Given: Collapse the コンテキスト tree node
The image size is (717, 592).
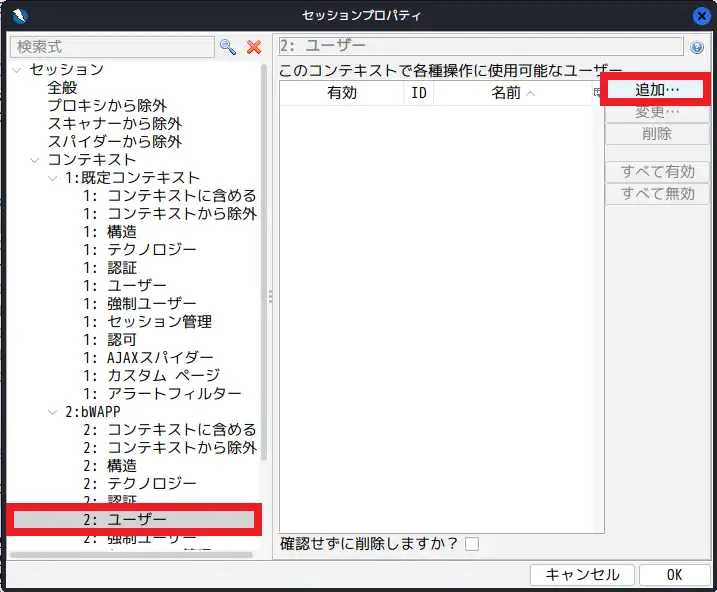Looking at the screenshot, I should tap(36, 160).
